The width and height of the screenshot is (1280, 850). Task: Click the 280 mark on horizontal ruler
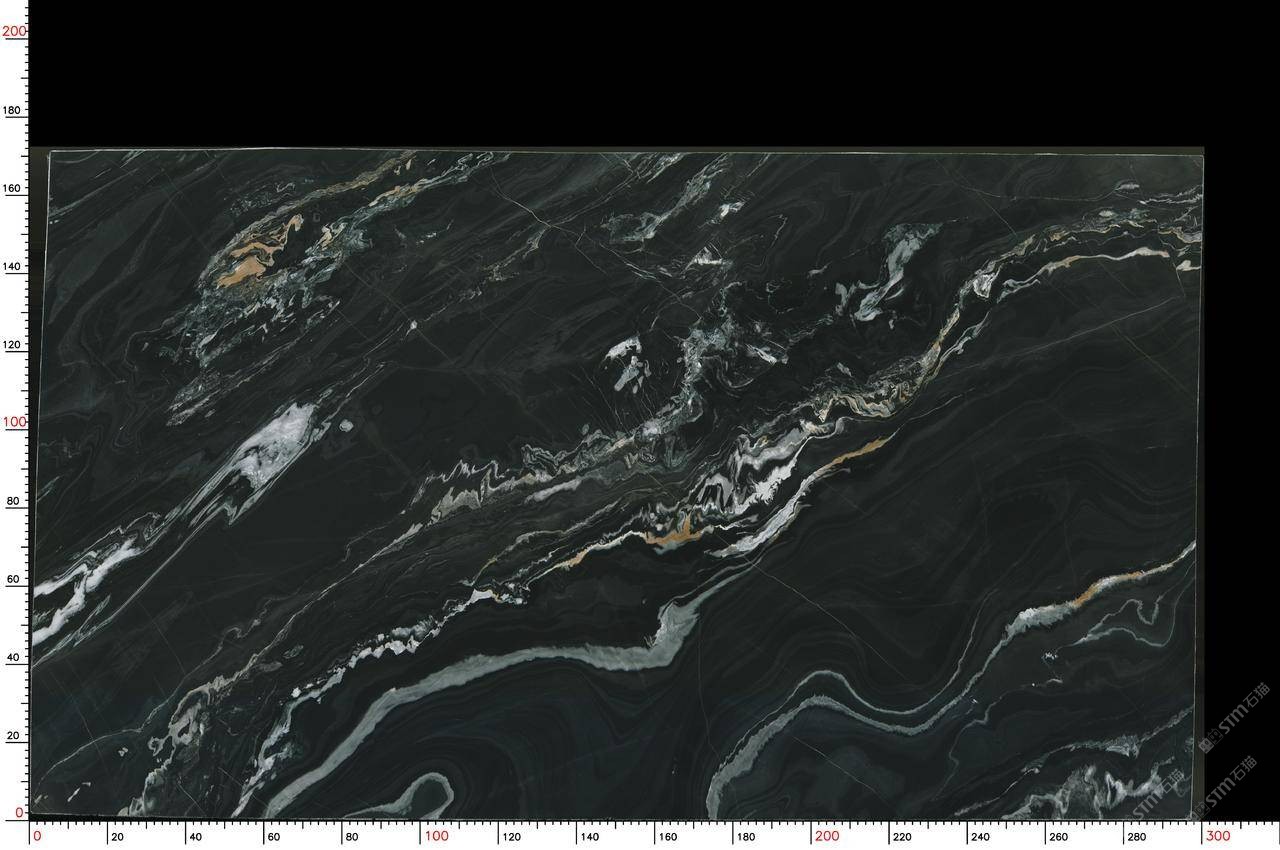coord(1137,837)
